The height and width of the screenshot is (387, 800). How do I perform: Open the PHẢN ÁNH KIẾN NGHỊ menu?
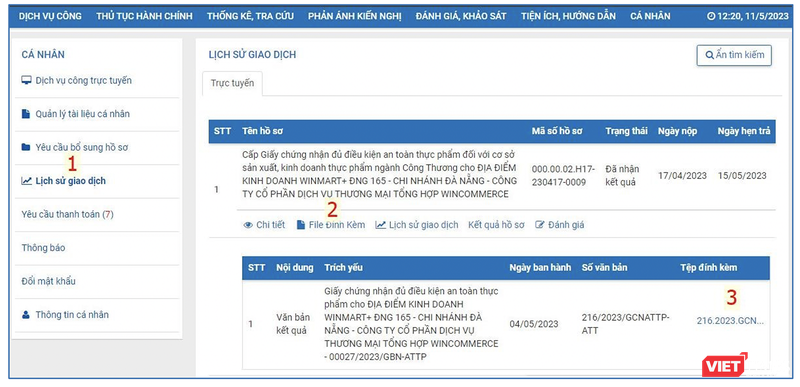click(355, 16)
